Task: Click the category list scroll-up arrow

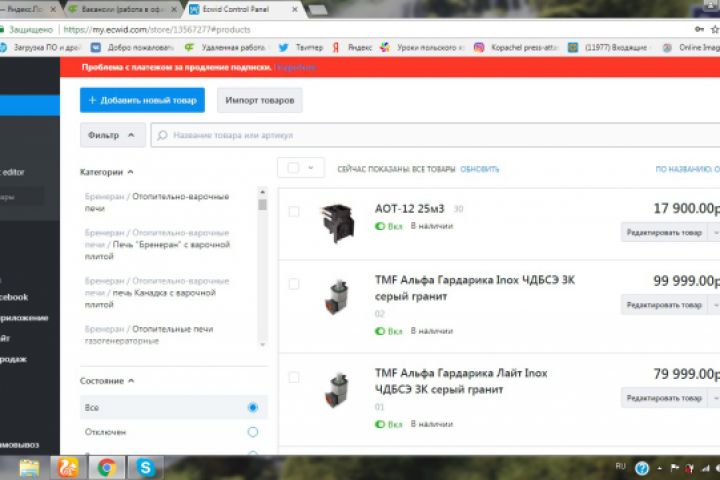Action: pos(262,192)
